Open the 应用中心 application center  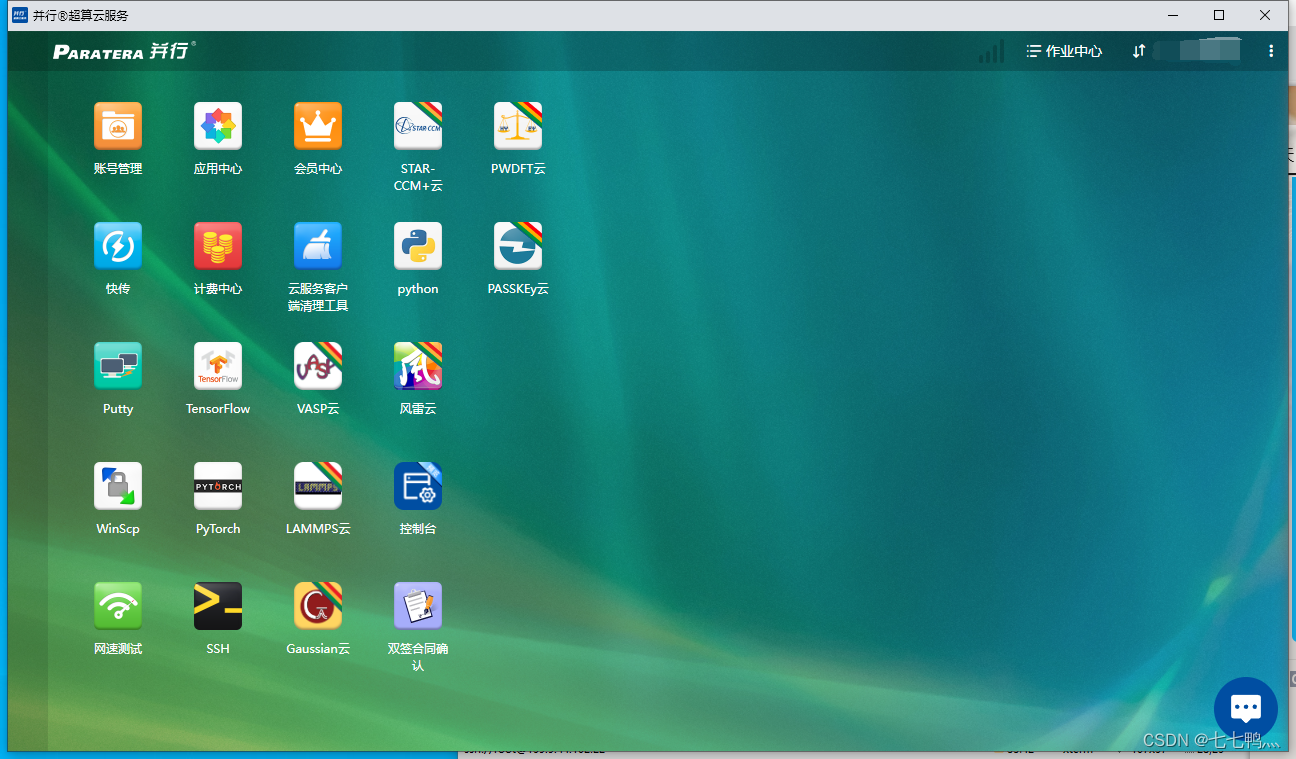218,126
